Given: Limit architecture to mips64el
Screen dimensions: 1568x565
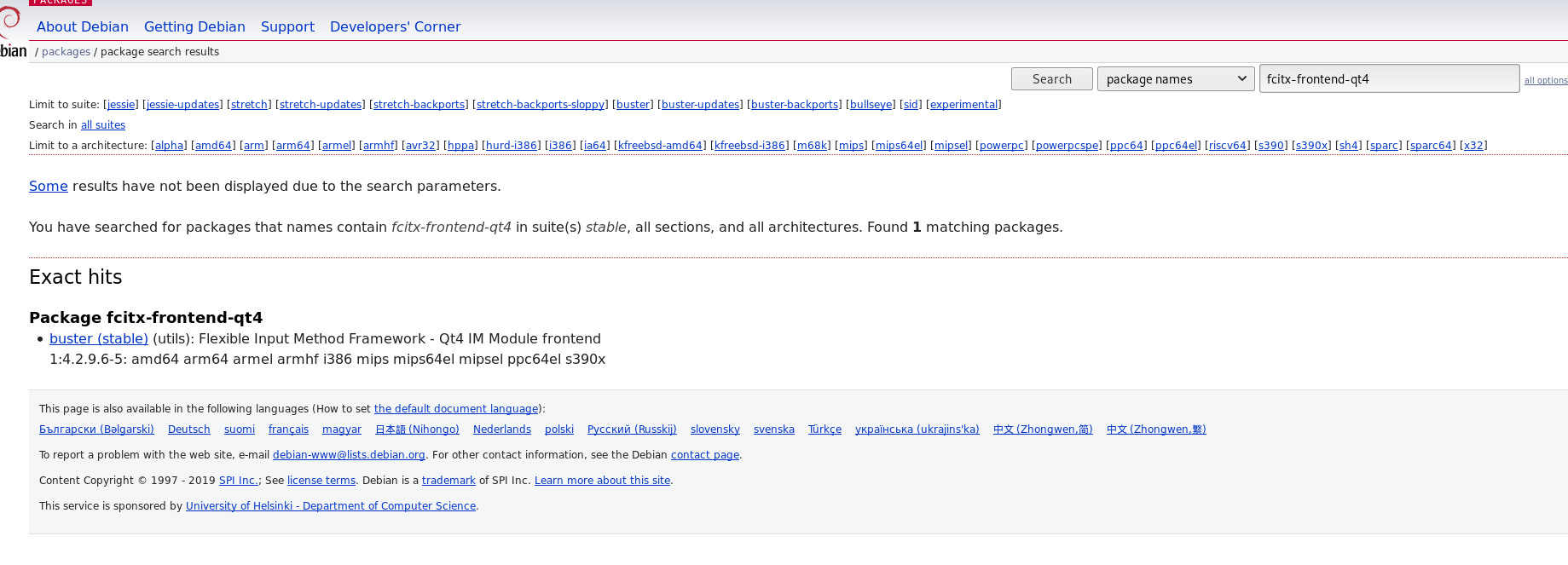Looking at the screenshot, I should tap(899, 146).
